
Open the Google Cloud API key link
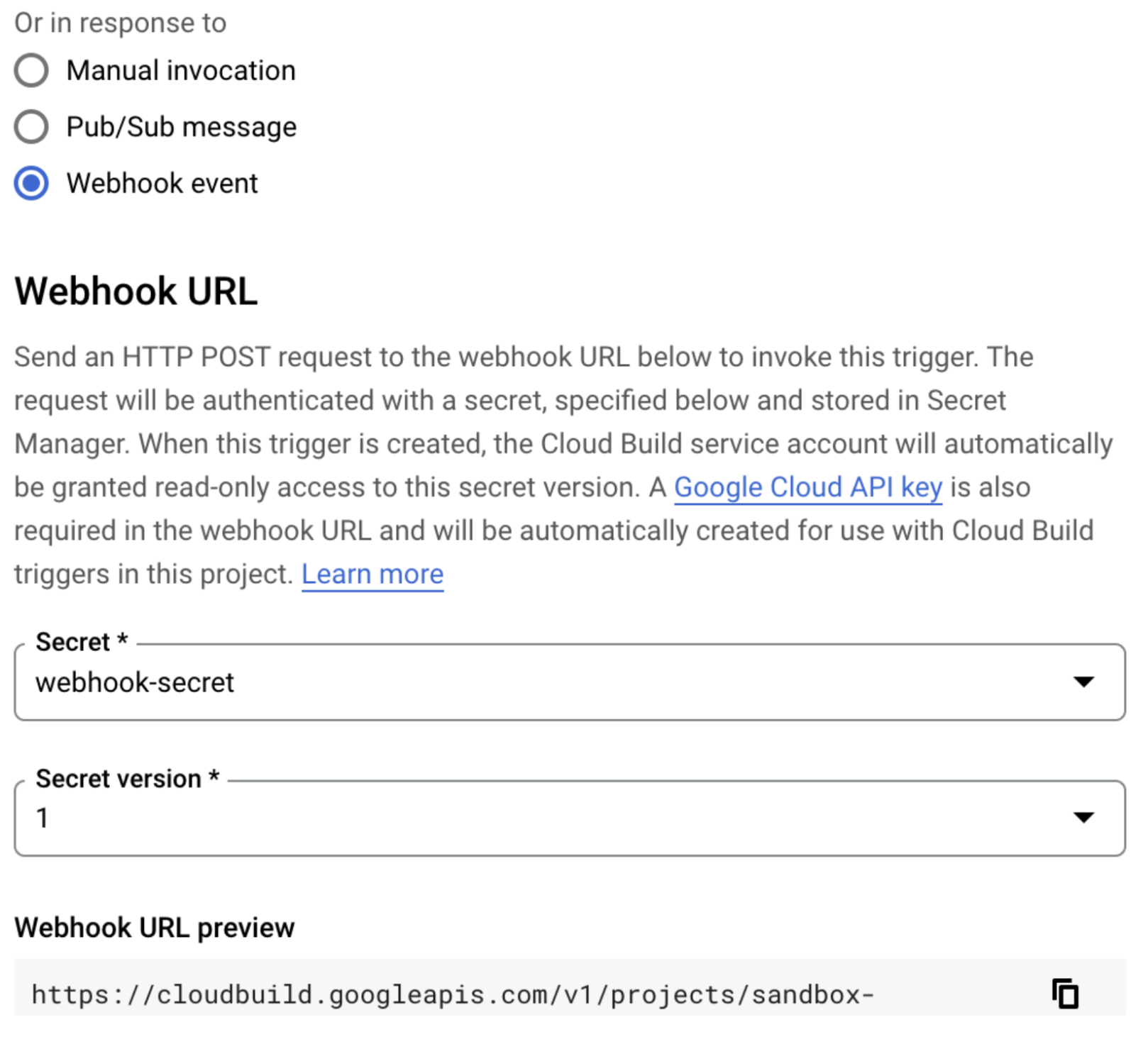point(807,488)
